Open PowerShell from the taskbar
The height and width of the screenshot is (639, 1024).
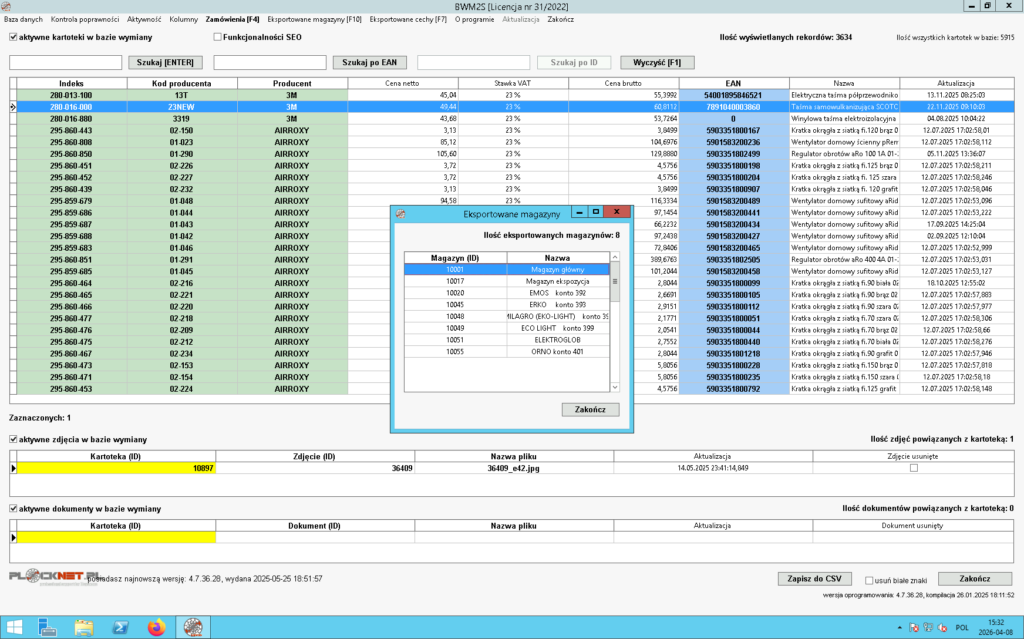[118, 627]
